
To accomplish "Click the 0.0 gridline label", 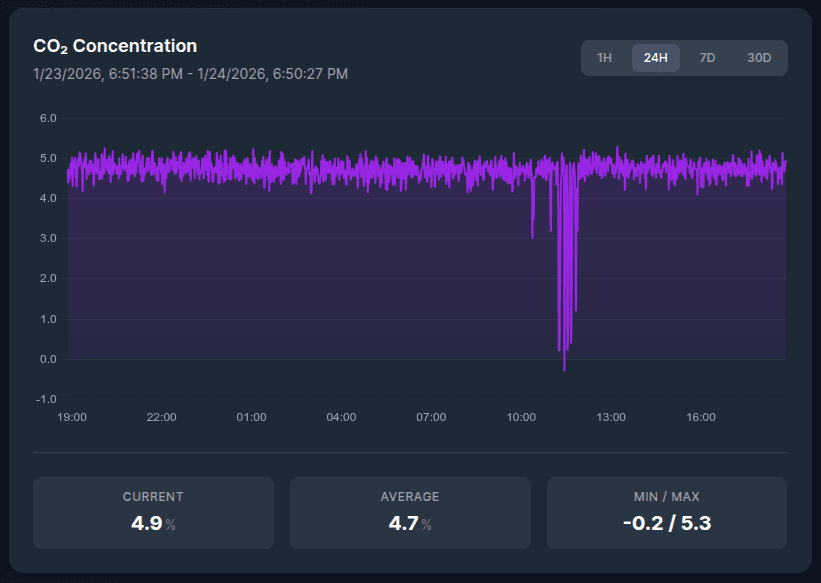I will point(46,358).
